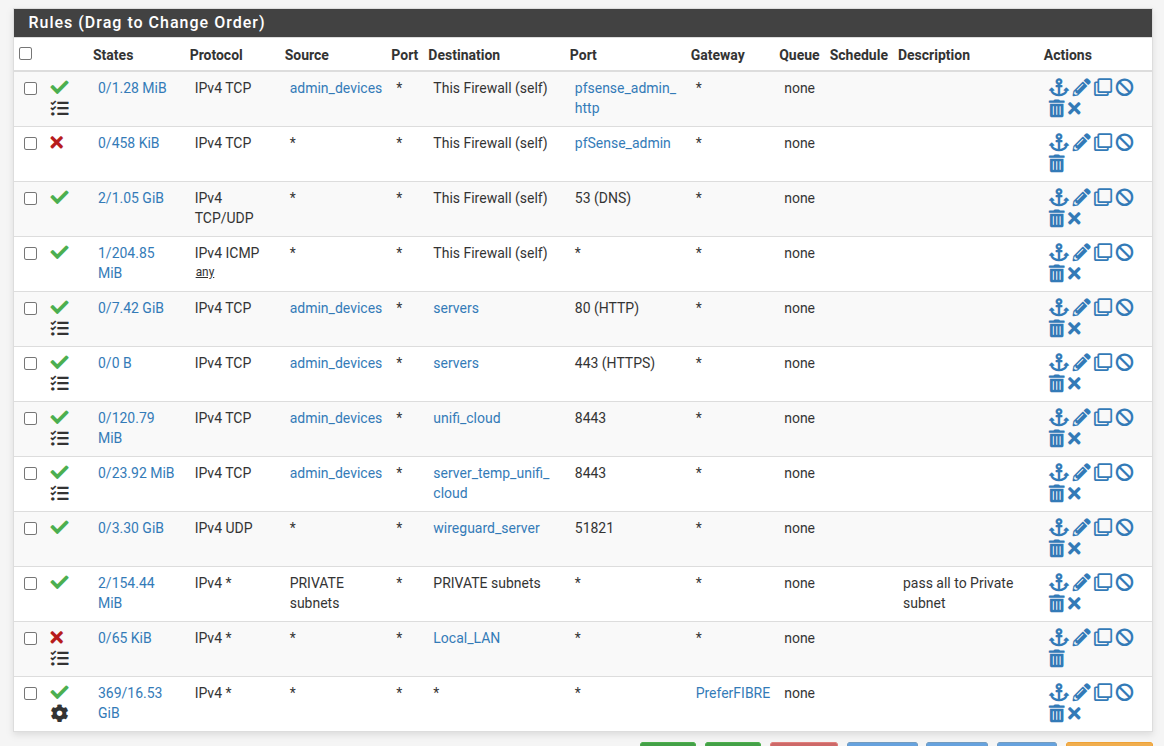Screen dimensions: 1164x746
Task: Select the checkbox for the PreferFIBRE rule
Action: (x=30, y=693)
